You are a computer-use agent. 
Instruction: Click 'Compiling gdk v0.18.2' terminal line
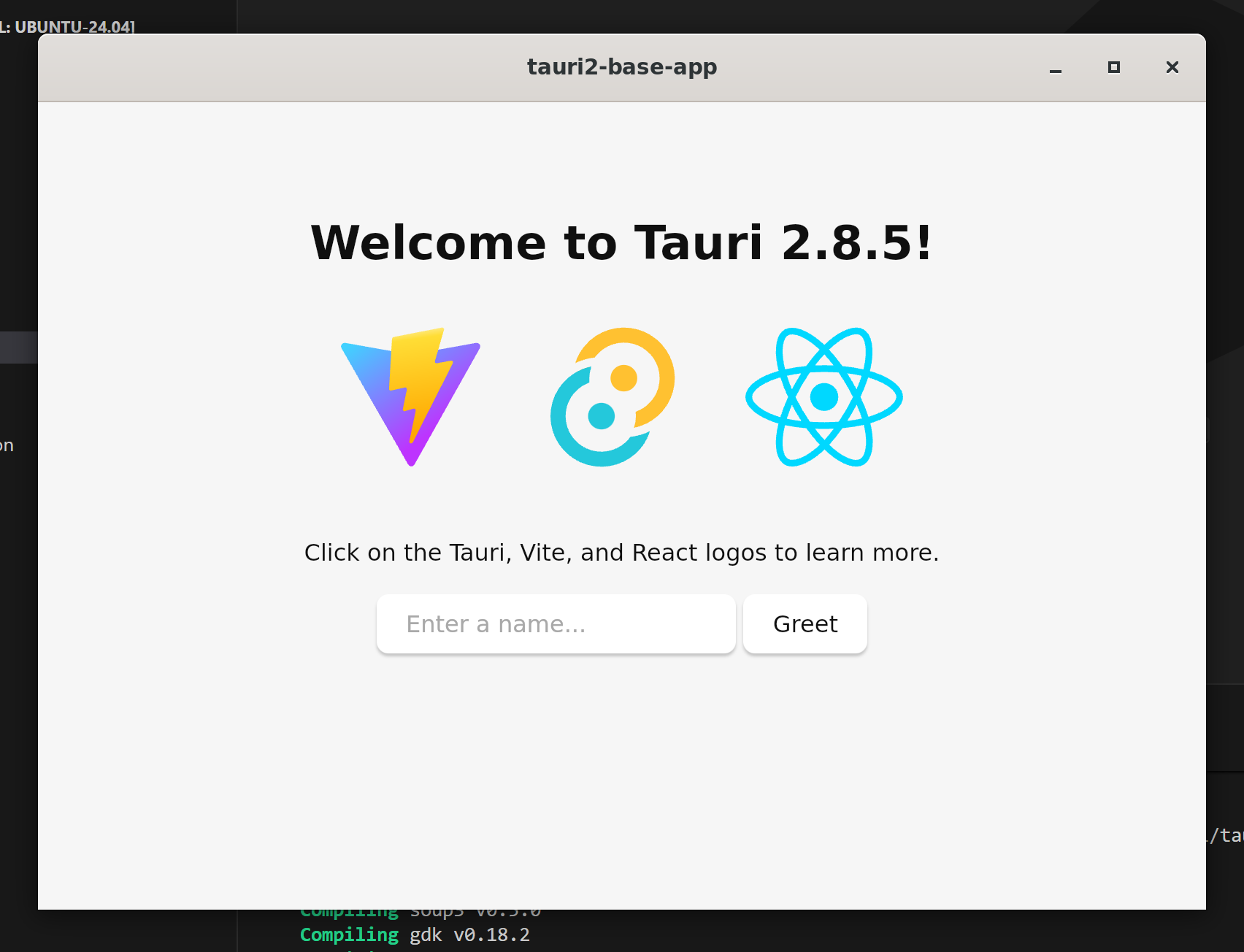415,935
